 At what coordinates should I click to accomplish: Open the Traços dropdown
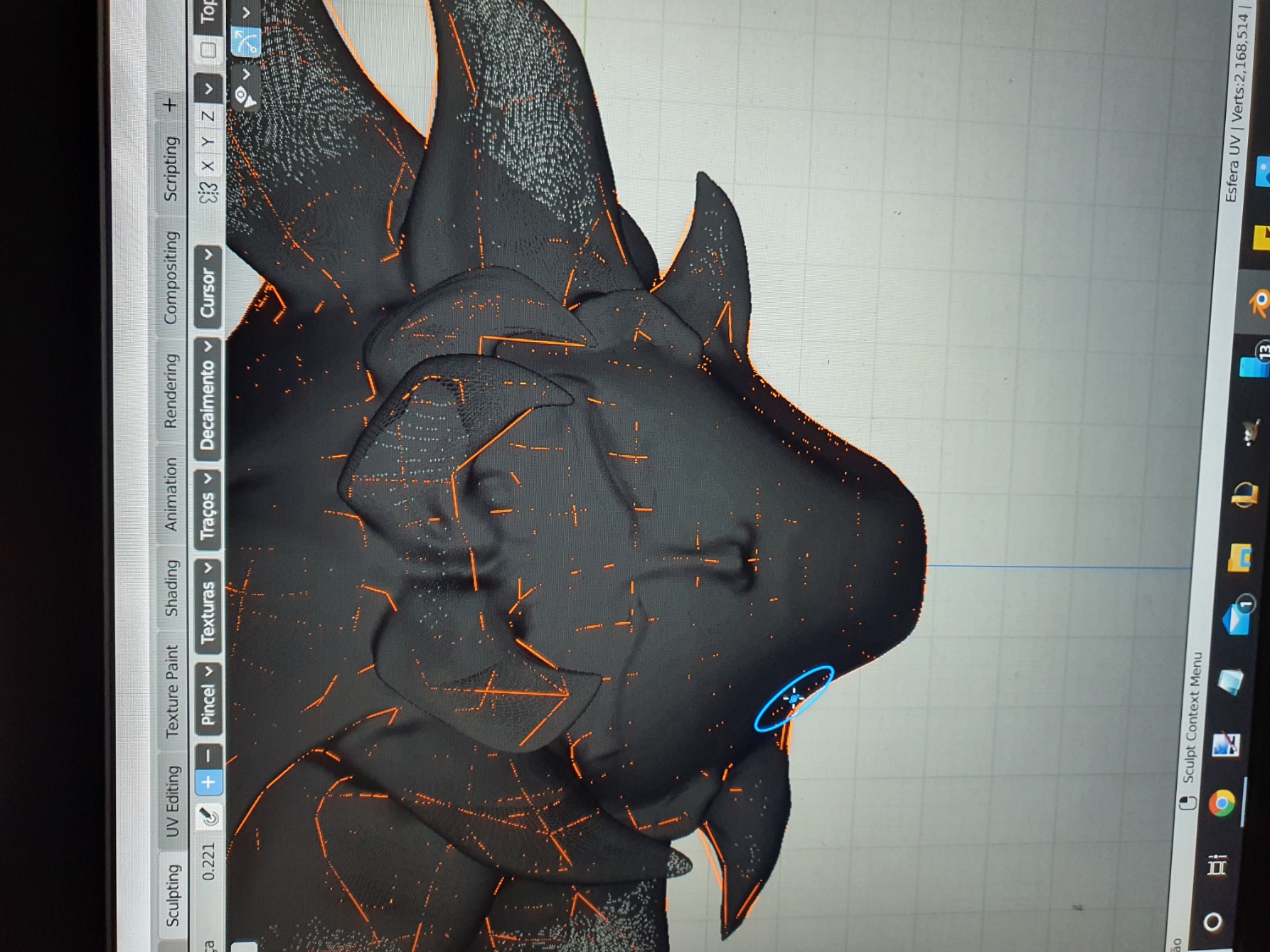tap(208, 510)
